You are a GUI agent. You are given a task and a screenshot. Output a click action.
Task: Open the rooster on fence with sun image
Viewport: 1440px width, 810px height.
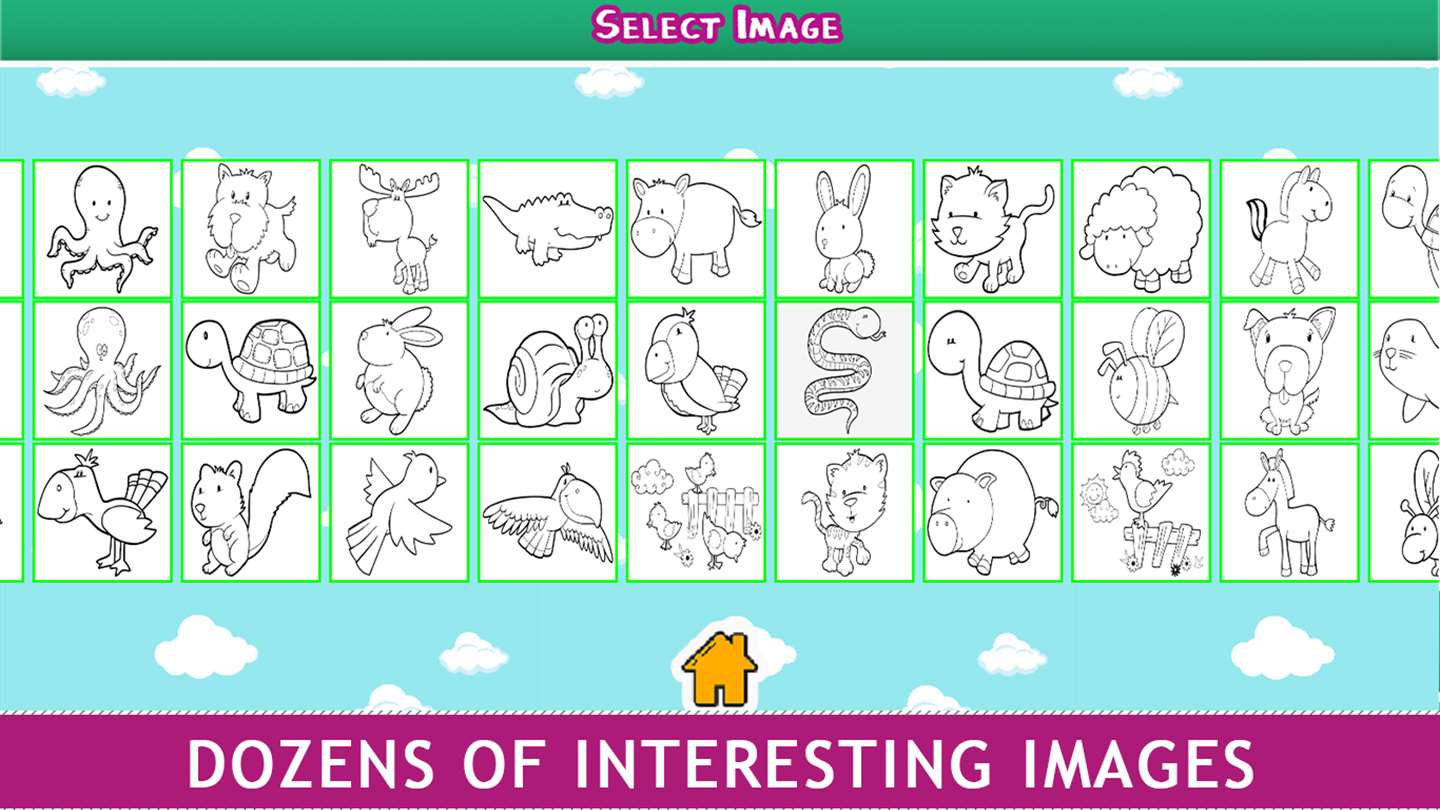(1141, 513)
